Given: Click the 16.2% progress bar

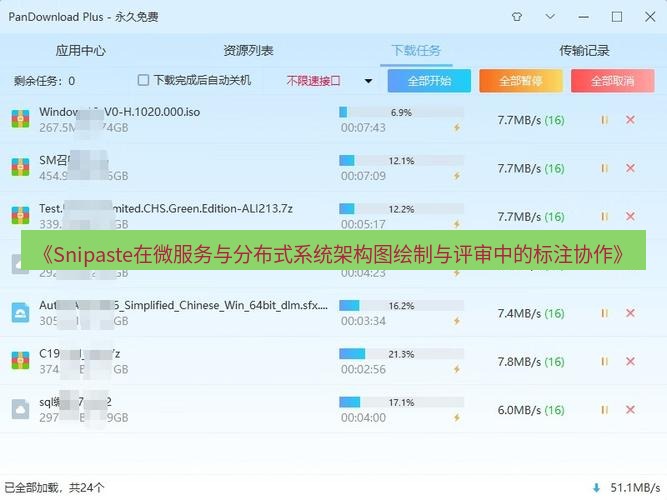Looking at the screenshot, I should [401, 306].
